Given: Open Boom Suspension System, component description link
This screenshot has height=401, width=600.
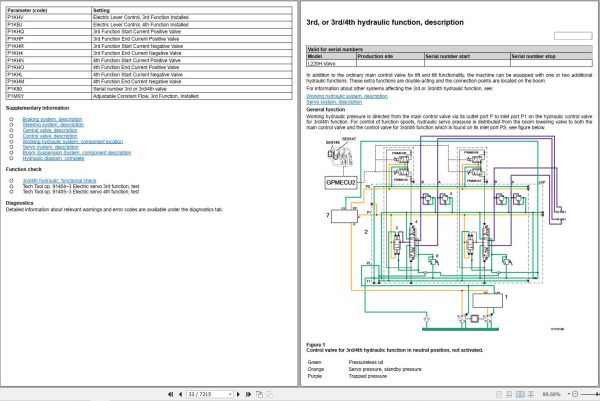Looking at the screenshot, I should click(x=76, y=154).
